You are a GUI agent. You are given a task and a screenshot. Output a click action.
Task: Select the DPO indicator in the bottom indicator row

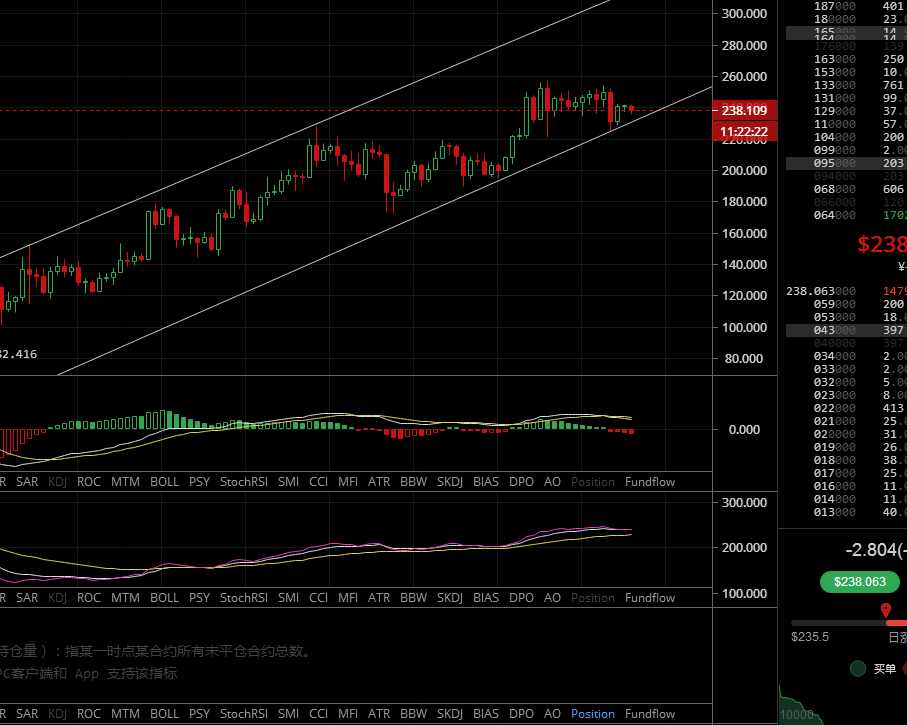(x=521, y=714)
